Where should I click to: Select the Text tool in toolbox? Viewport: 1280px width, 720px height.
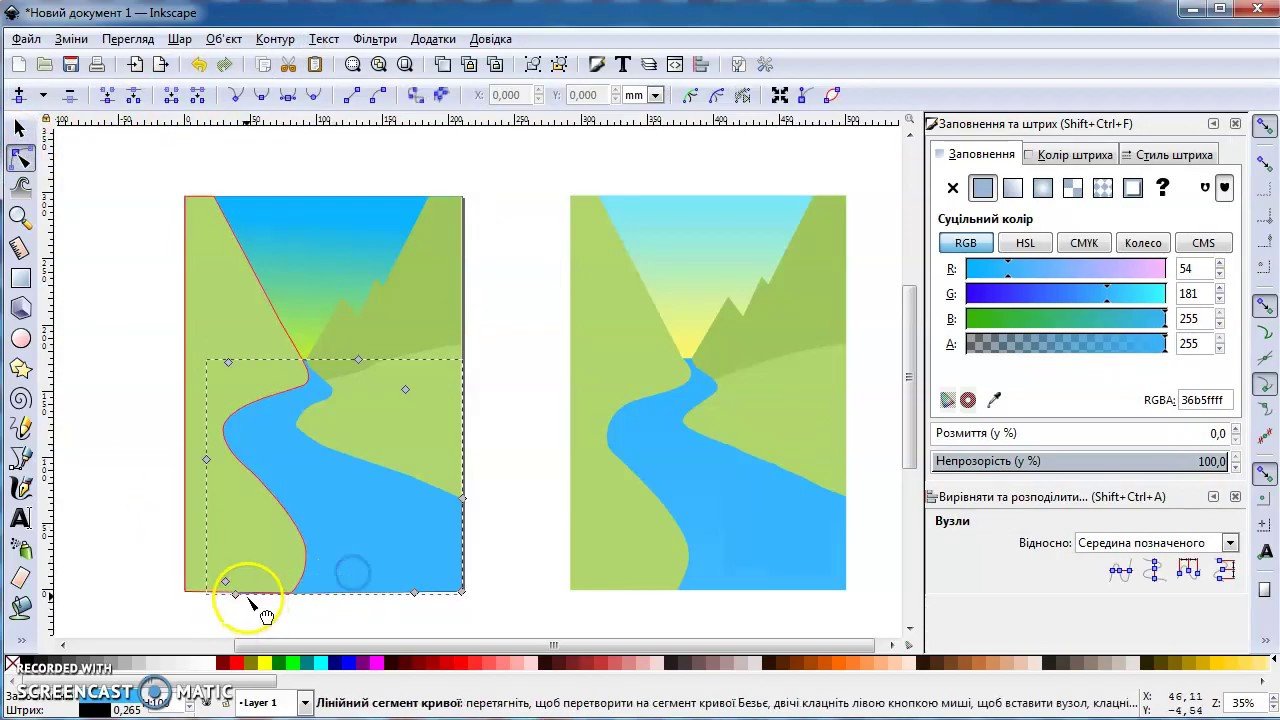(20, 518)
